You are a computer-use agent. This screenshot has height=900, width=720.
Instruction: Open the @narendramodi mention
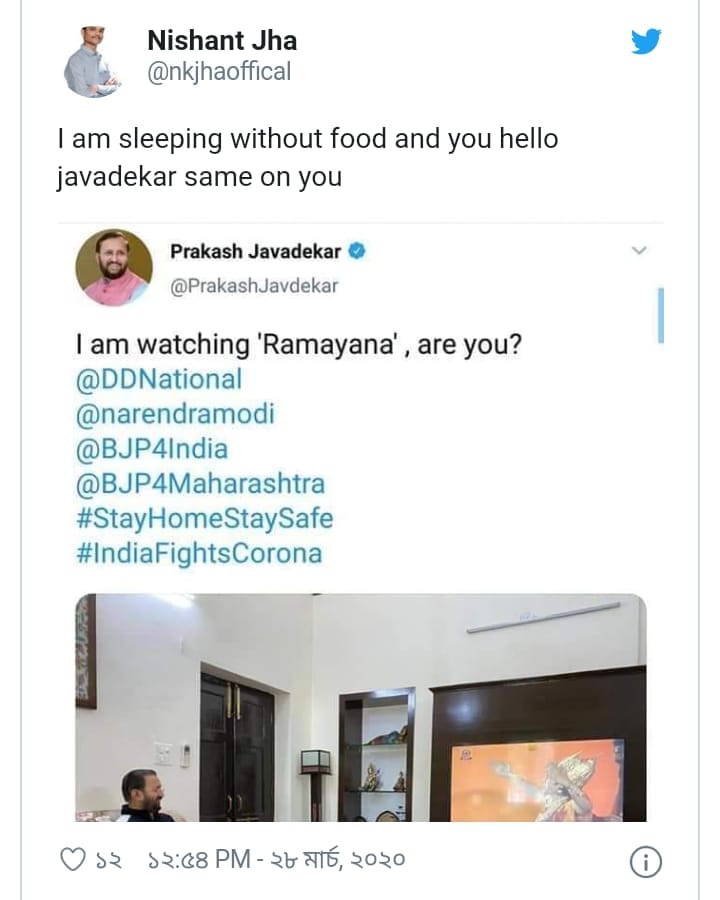[x=174, y=414]
